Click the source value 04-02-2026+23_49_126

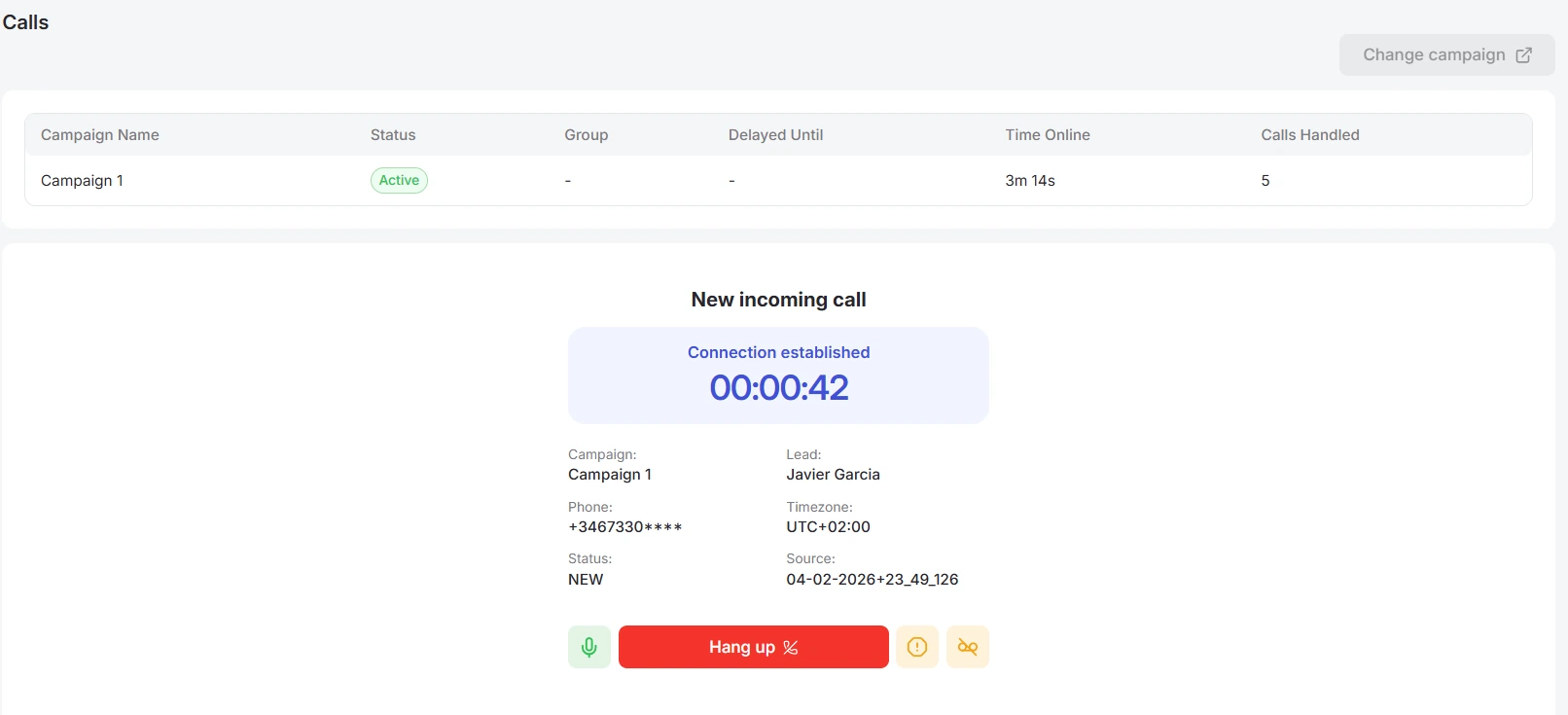pyautogui.click(x=873, y=580)
